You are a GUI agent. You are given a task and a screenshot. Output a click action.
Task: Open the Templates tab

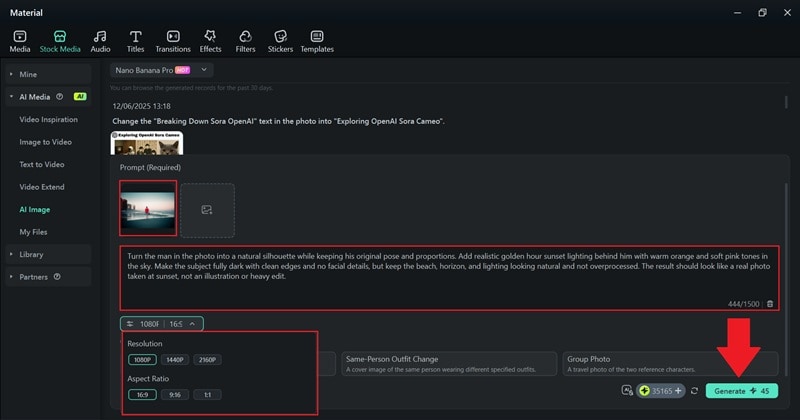click(317, 41)
